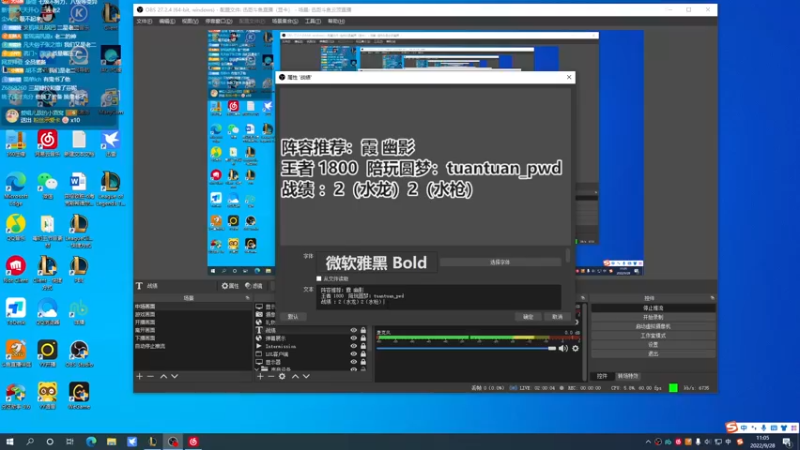Image resolution: width=800 pixels, height=450 pixels.
Task: Move scene up with the up arrow
Action: [x=163, y=377]
